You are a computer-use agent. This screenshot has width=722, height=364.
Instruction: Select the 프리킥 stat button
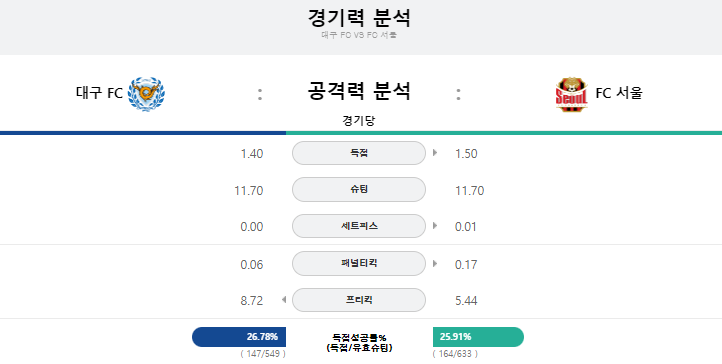[359, 300]
